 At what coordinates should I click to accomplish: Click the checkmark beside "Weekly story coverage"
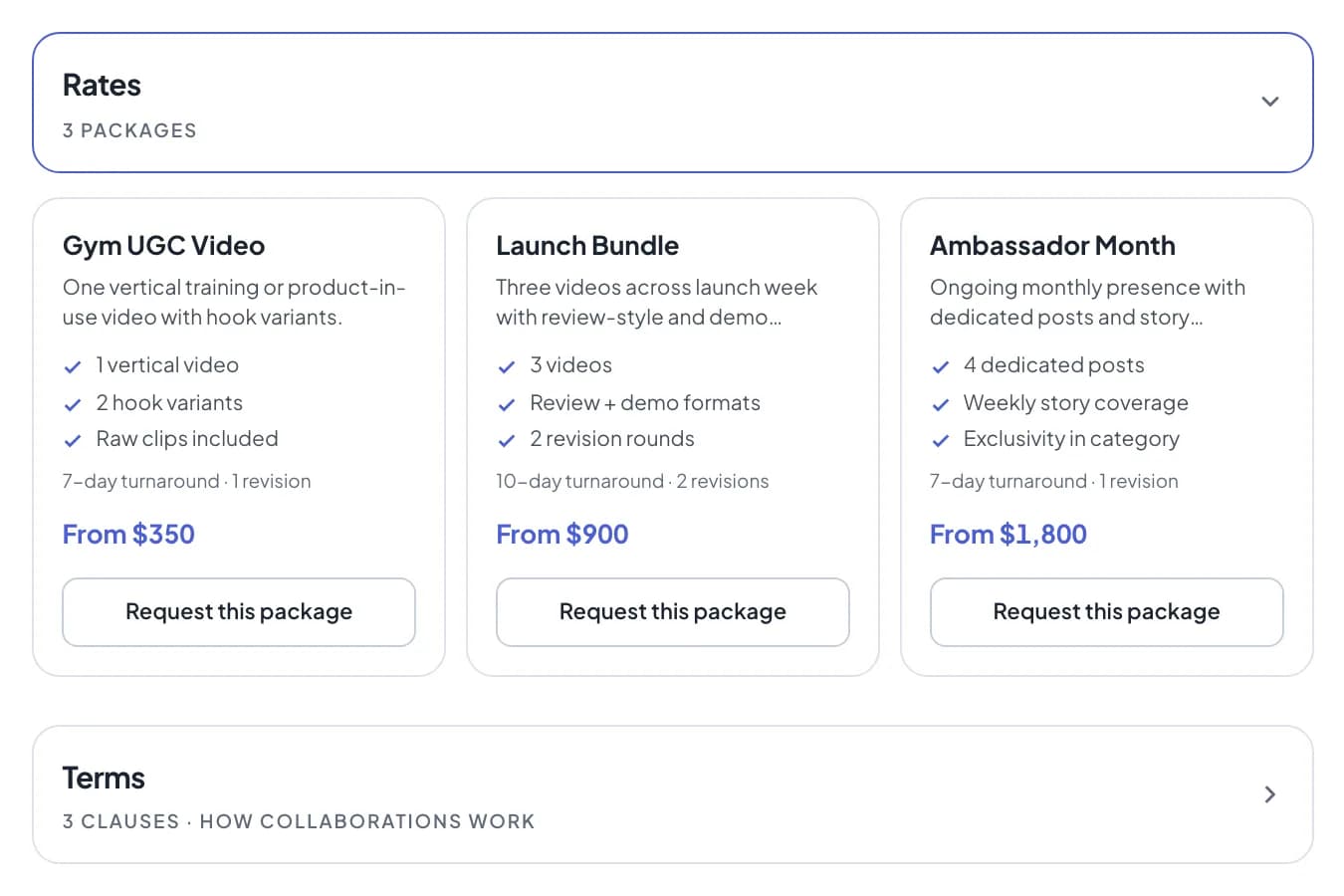pos(941,404)
